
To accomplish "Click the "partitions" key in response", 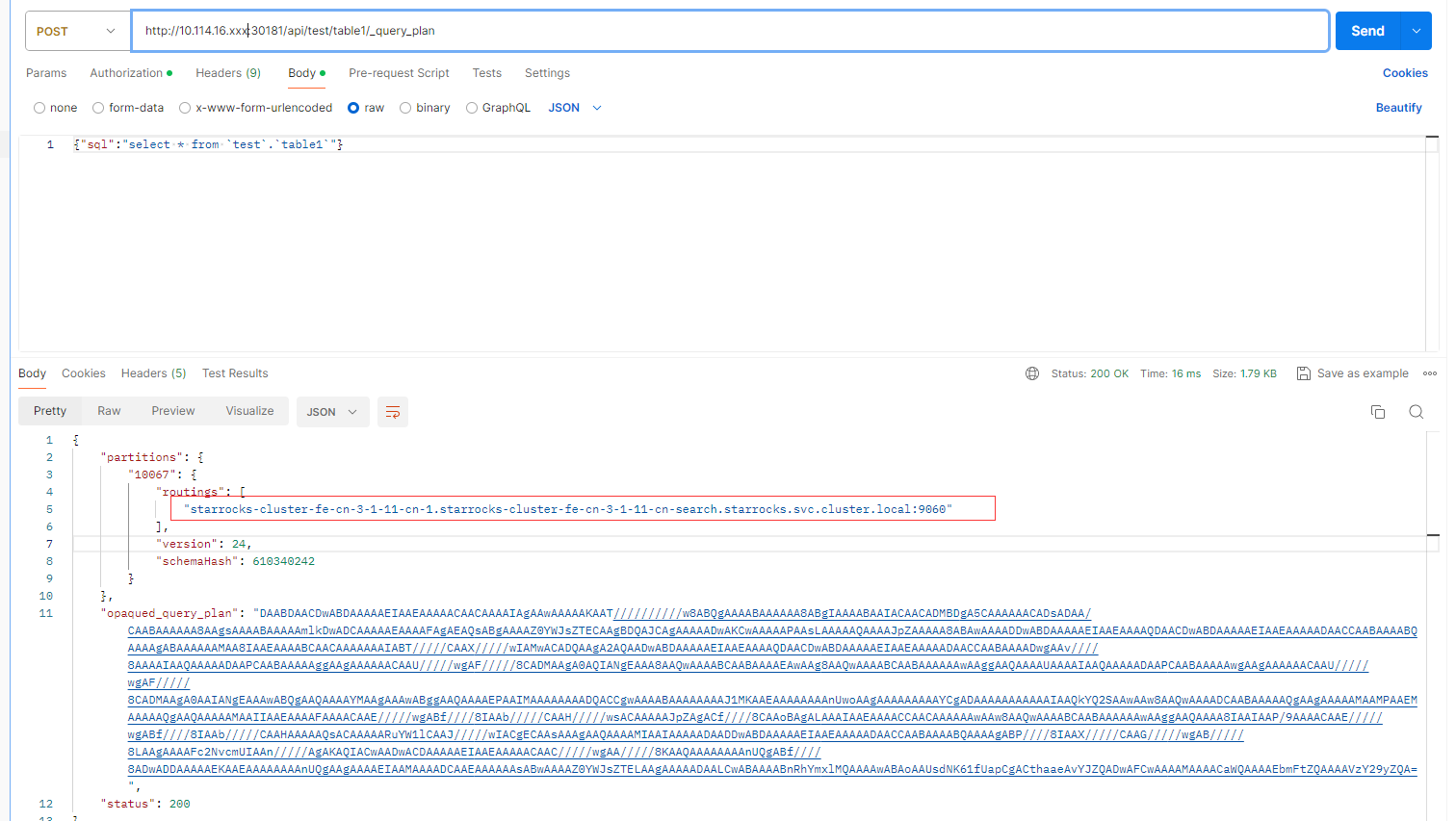I will pos(142,457).
